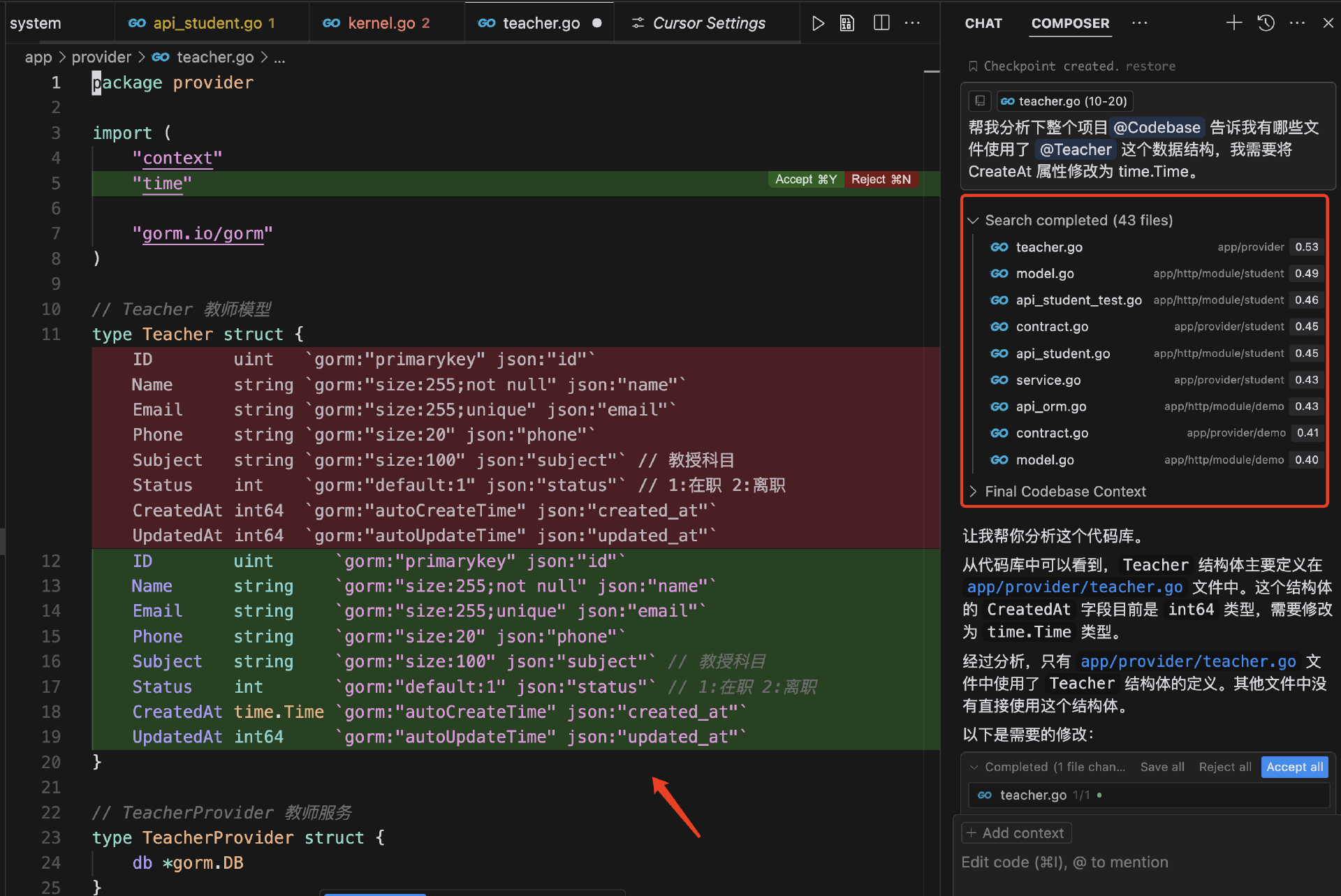Viewport: 1341px width, 896px height.
Task: Click the Reject ⌘N inline button
Action: pyautogui.click(x=881, y=179)
